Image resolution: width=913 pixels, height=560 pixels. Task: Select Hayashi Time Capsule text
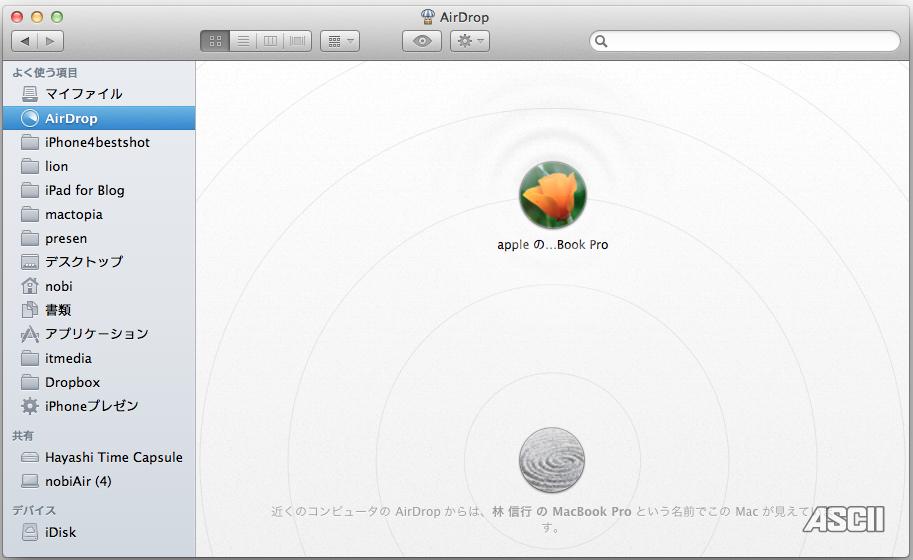(x=114, y=458)
